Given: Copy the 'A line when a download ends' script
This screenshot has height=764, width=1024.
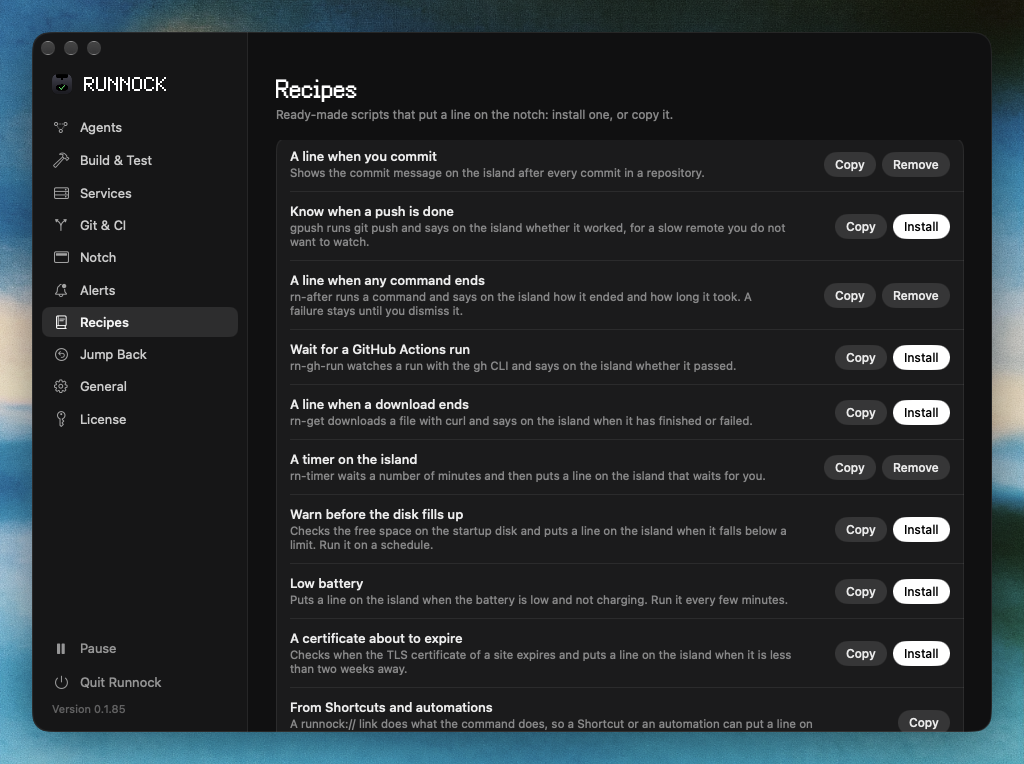Looking at the screenshot, I should tap(860, 413).
